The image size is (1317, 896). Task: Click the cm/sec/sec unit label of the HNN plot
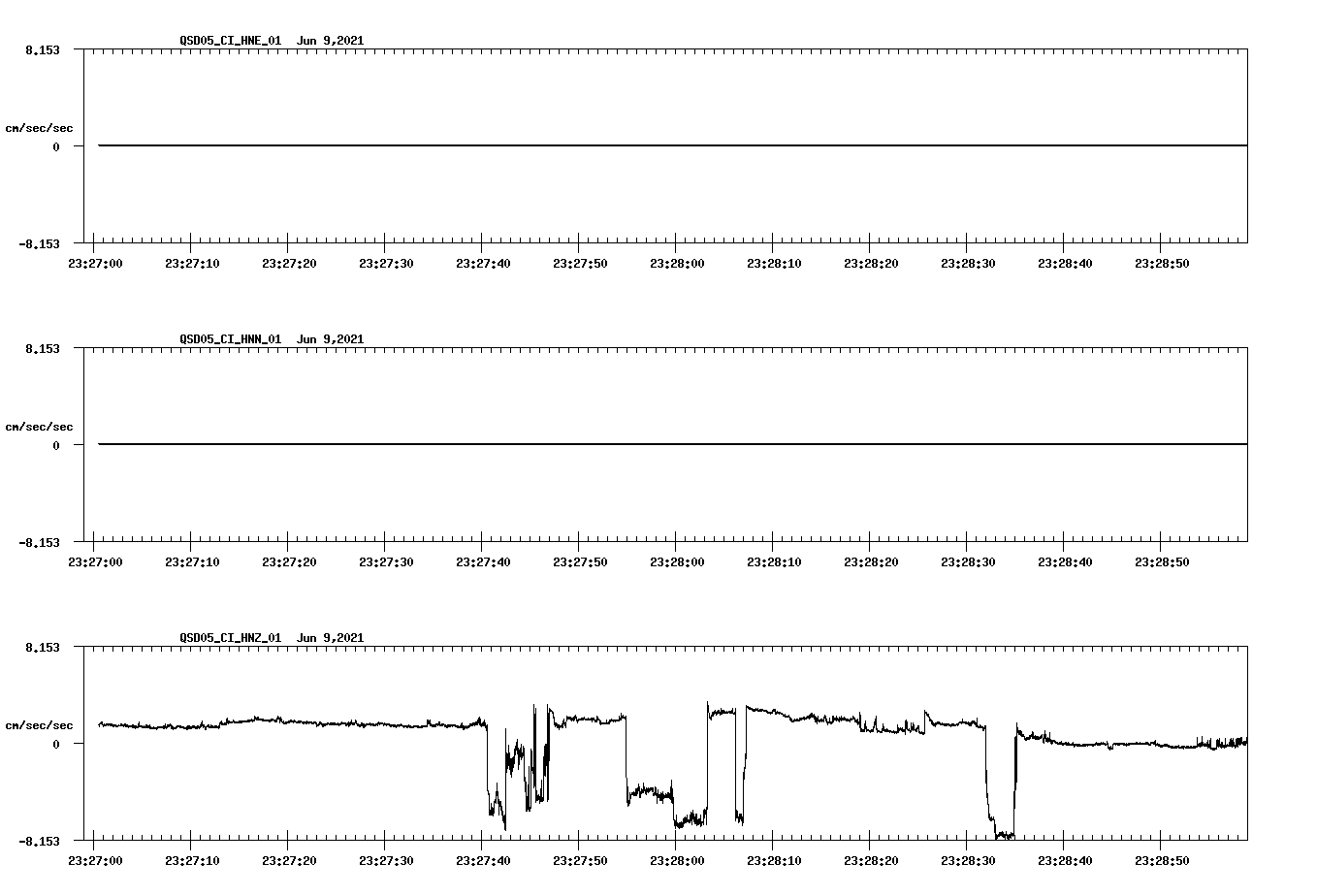point(39,427)
